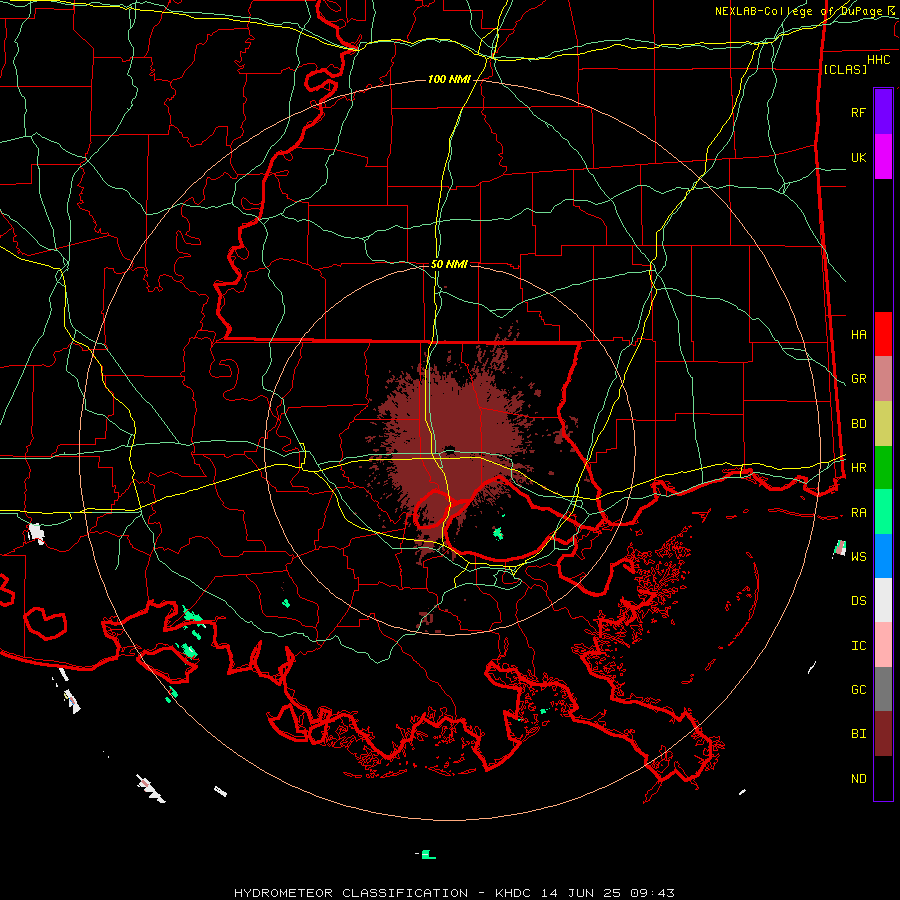
Task: Click the HA red legend swatch
Action: [x=883, y=334]
